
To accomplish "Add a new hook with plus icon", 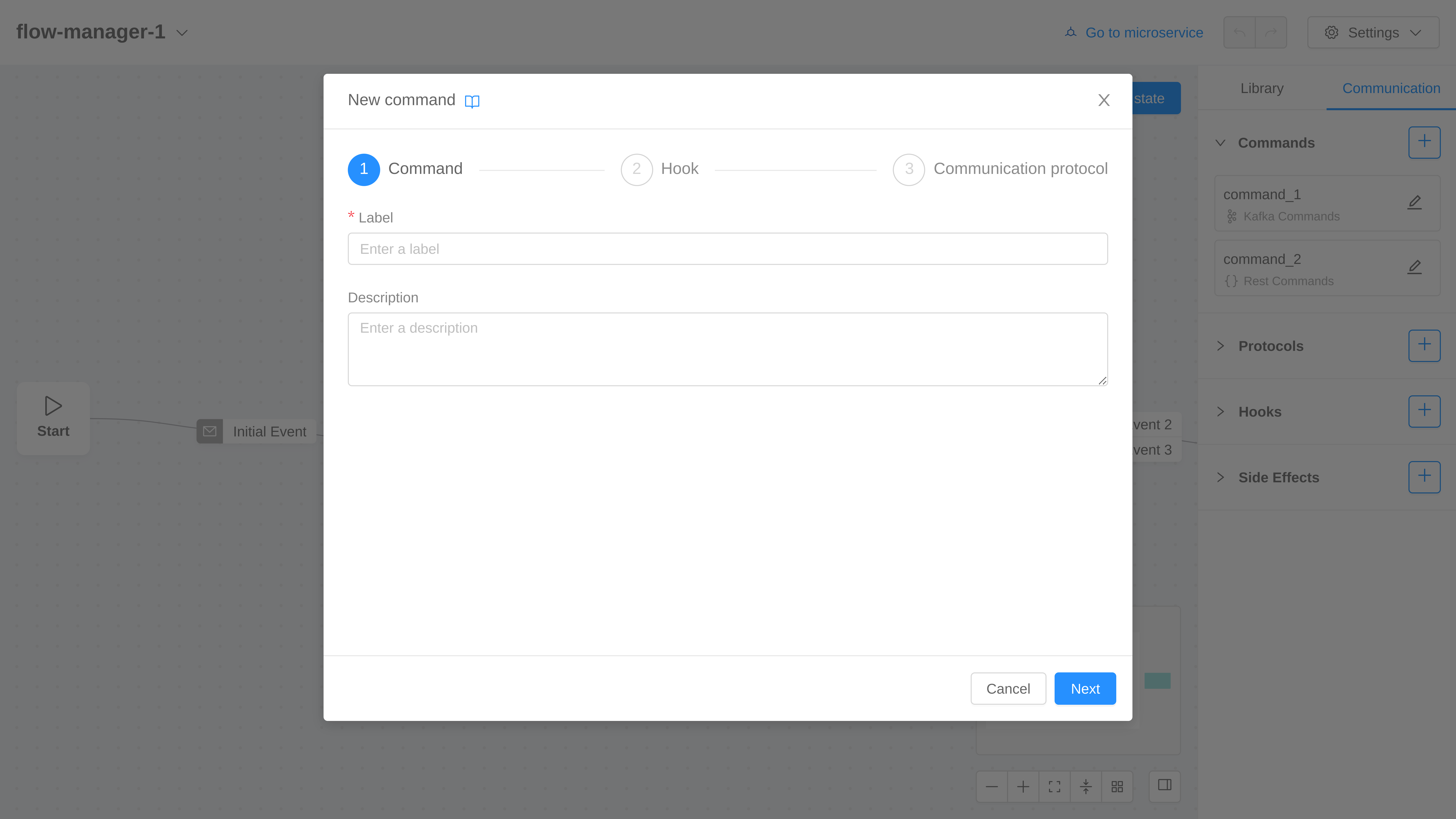I will click(x=1424, y=411).
